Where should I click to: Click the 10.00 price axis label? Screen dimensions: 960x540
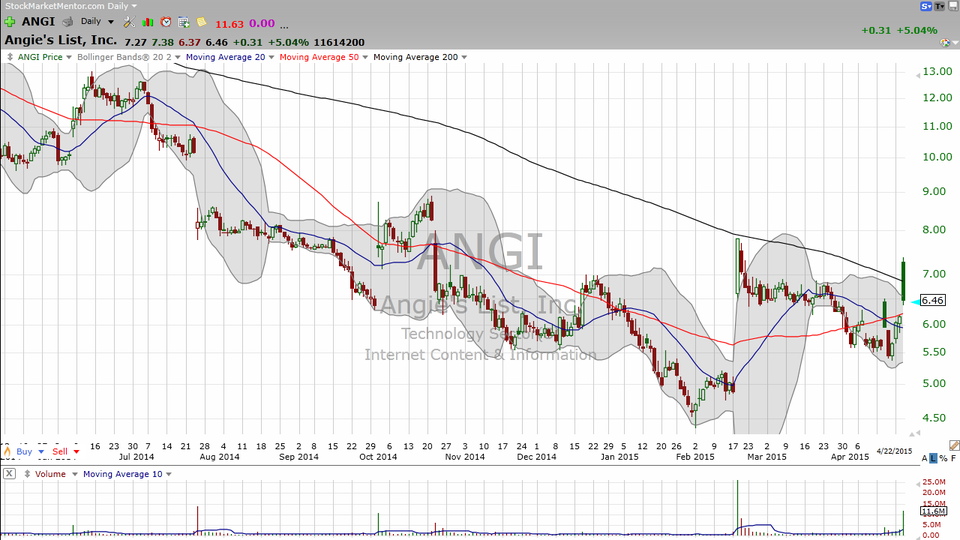[937, 157]
